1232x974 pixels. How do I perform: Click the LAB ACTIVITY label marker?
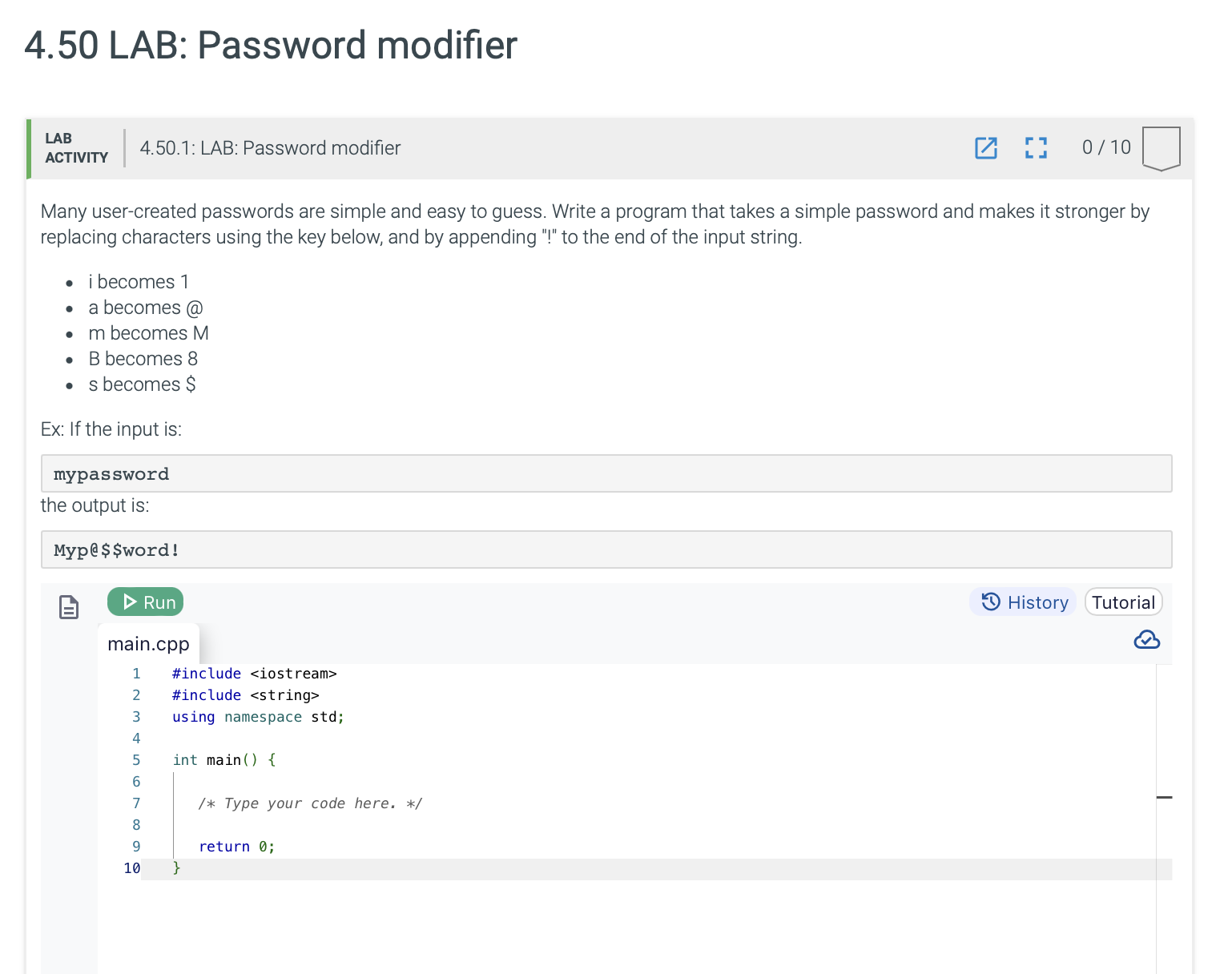click(76, 148)
